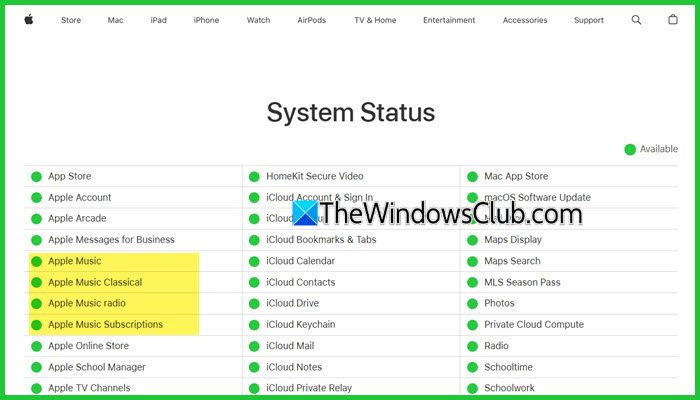Open the Store menu
Viewport: 700px width, 400px height.
click(71, 20)
